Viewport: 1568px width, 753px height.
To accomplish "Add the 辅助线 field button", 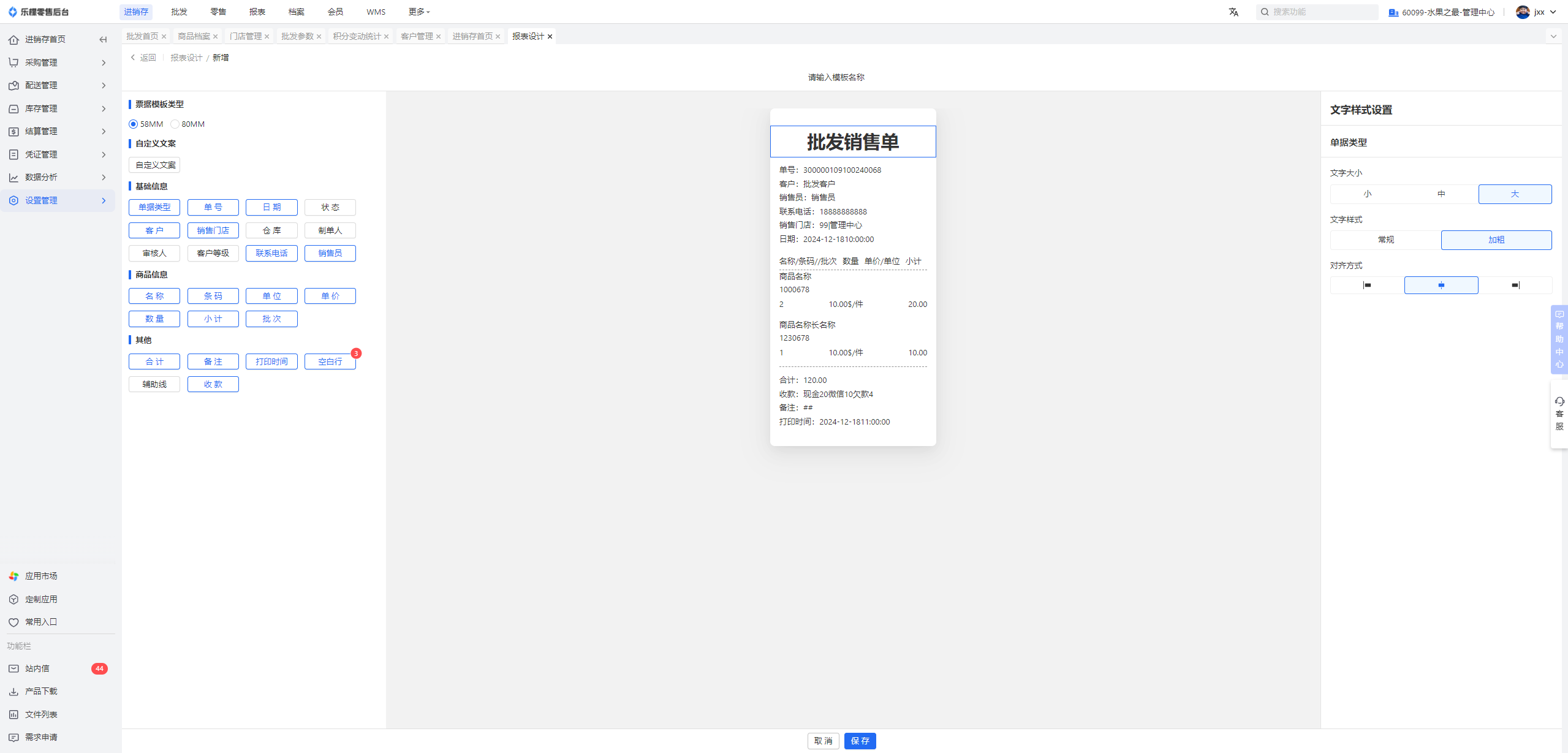I will [154, 385].
